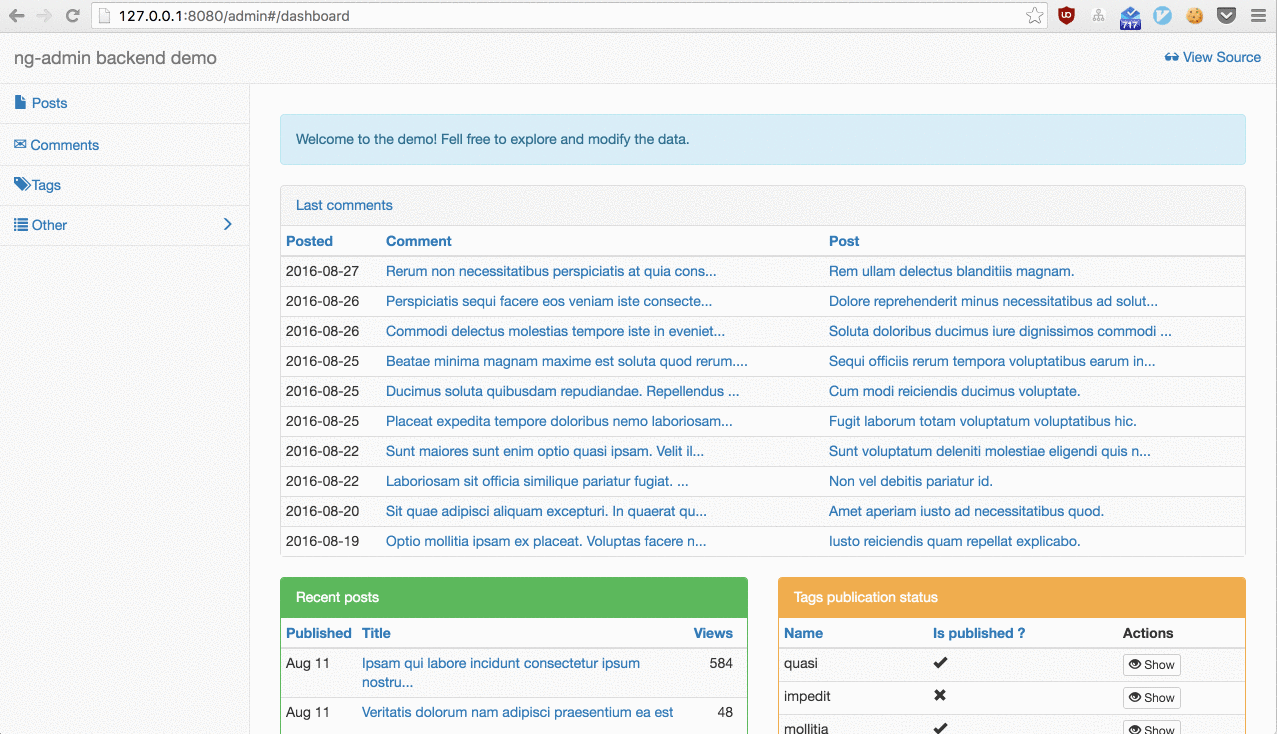Expand the Other menu chevron

tap(227, 224)
